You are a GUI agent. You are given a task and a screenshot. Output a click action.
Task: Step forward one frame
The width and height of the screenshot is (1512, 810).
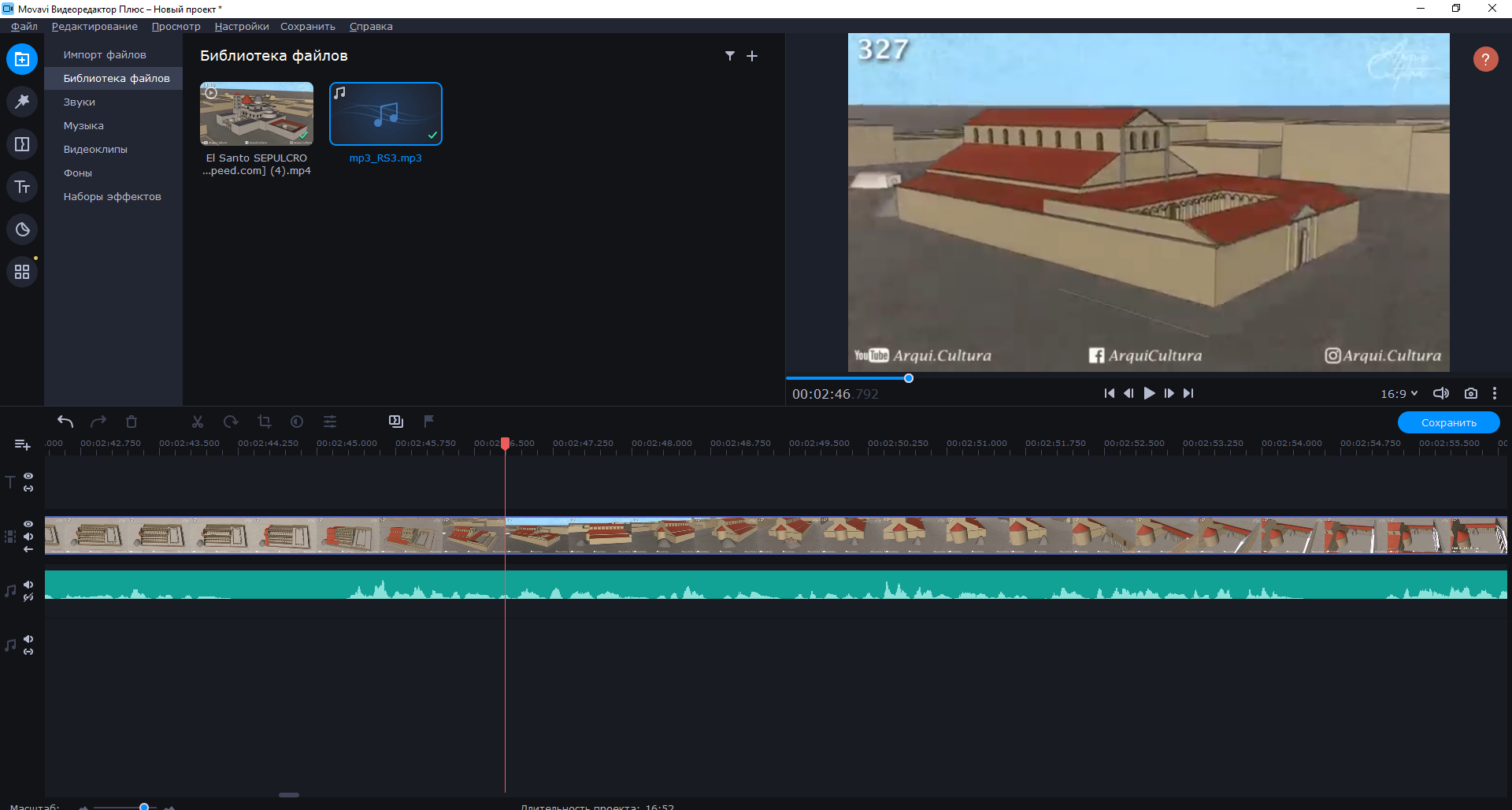click(x=1169, y=393)
